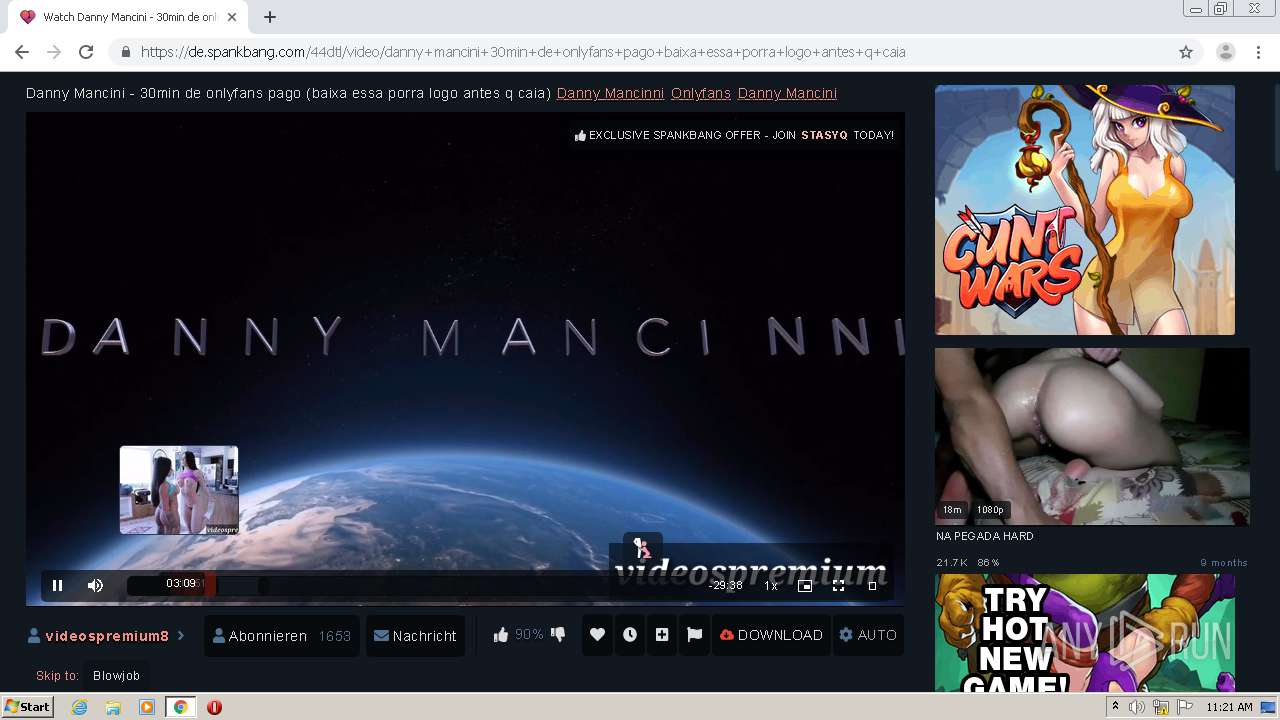Image resolution: width=1280 pixels, height=720 pixels.
Task: Launch Internet Explorer from taskbar
Action: [80, 707]
